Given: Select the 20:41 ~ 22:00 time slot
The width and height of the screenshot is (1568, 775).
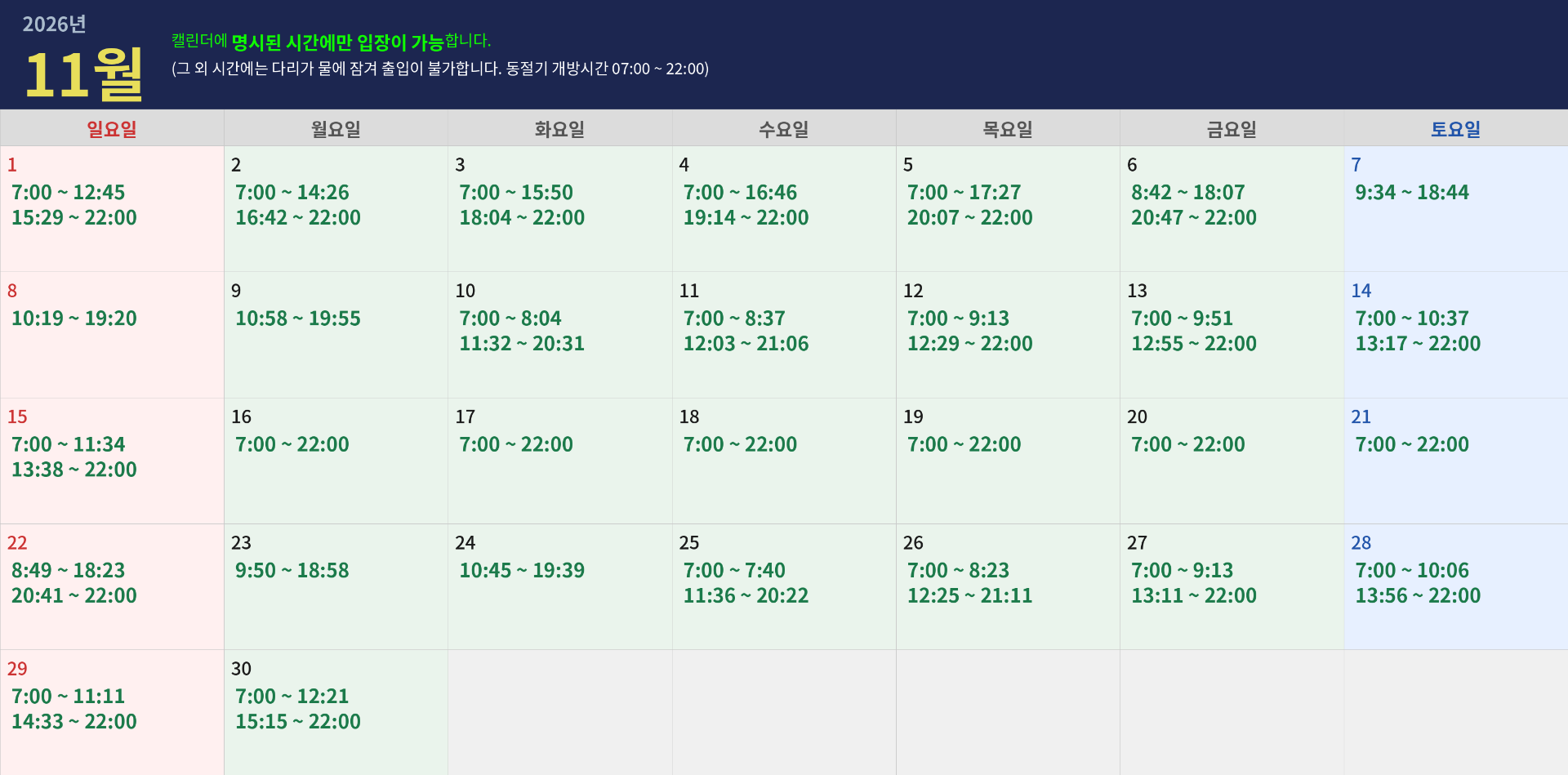Looking at the screenshot, I should point(74,596).
